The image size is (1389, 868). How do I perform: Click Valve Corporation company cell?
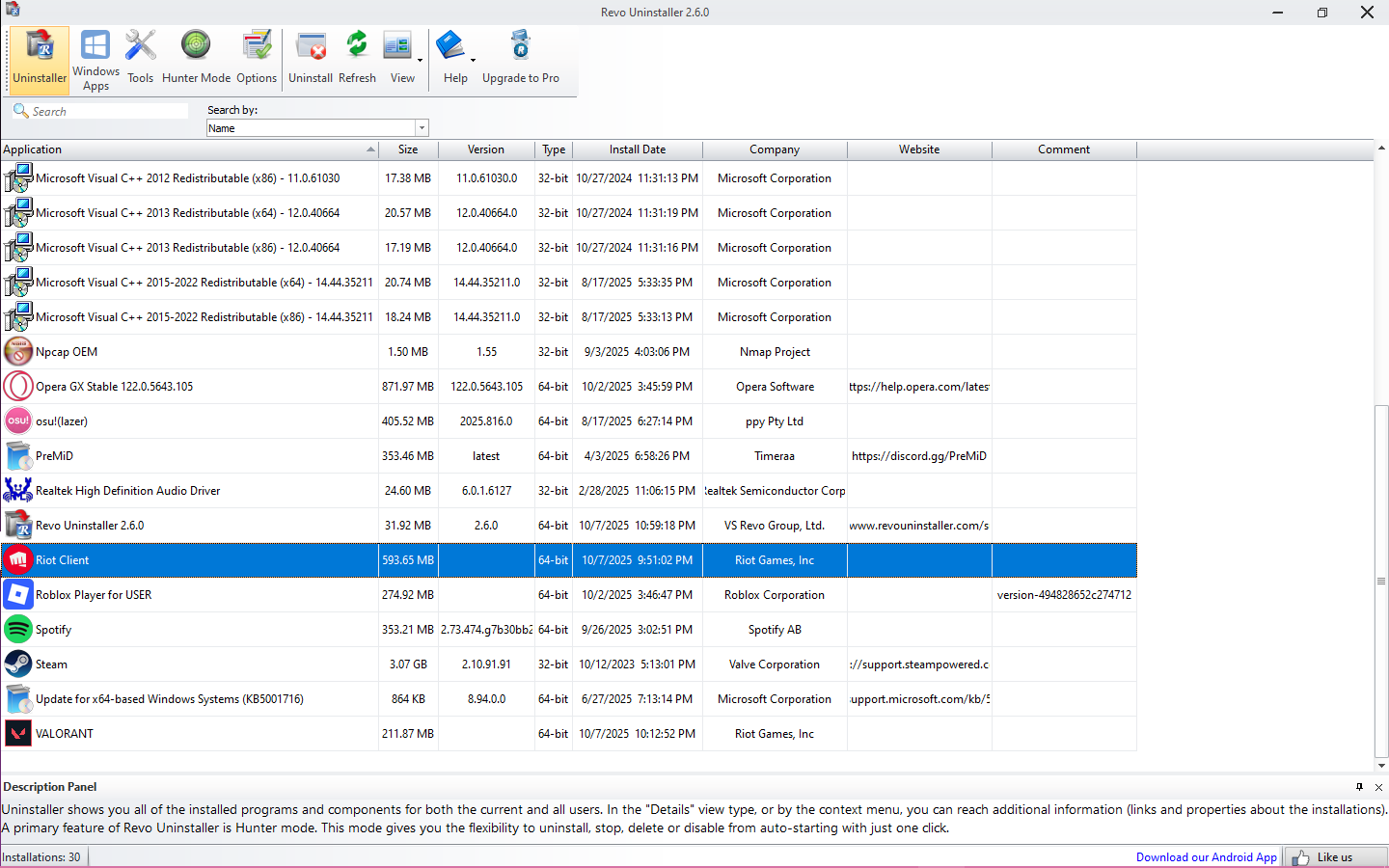click(x=775, y=665)
